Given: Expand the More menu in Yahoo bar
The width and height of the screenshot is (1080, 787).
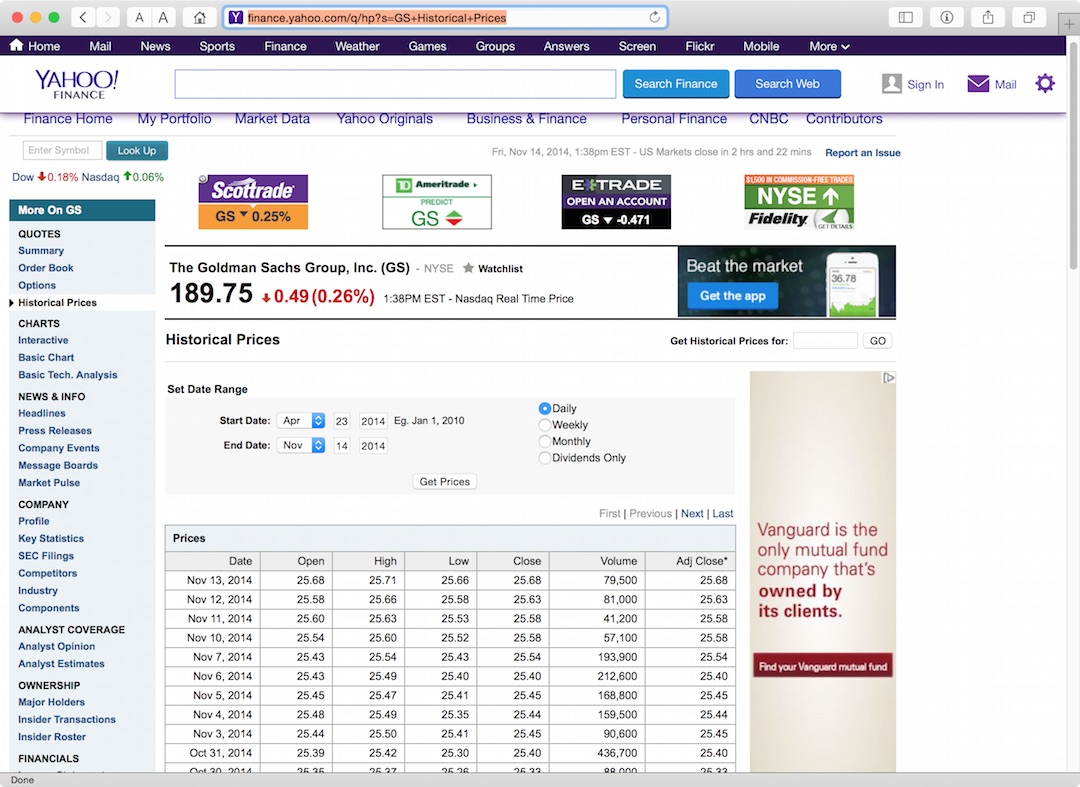Looking at the screenshot, I should tap(829, 46).
